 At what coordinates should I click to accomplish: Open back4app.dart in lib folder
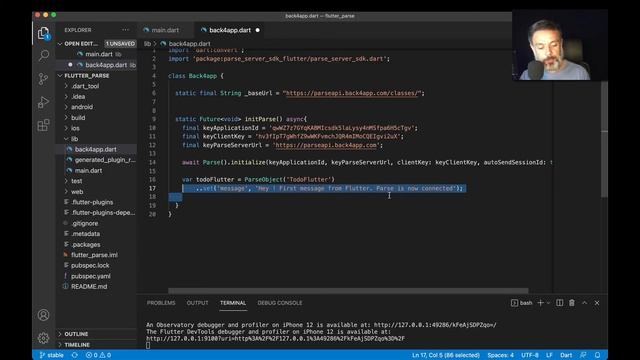96,149
